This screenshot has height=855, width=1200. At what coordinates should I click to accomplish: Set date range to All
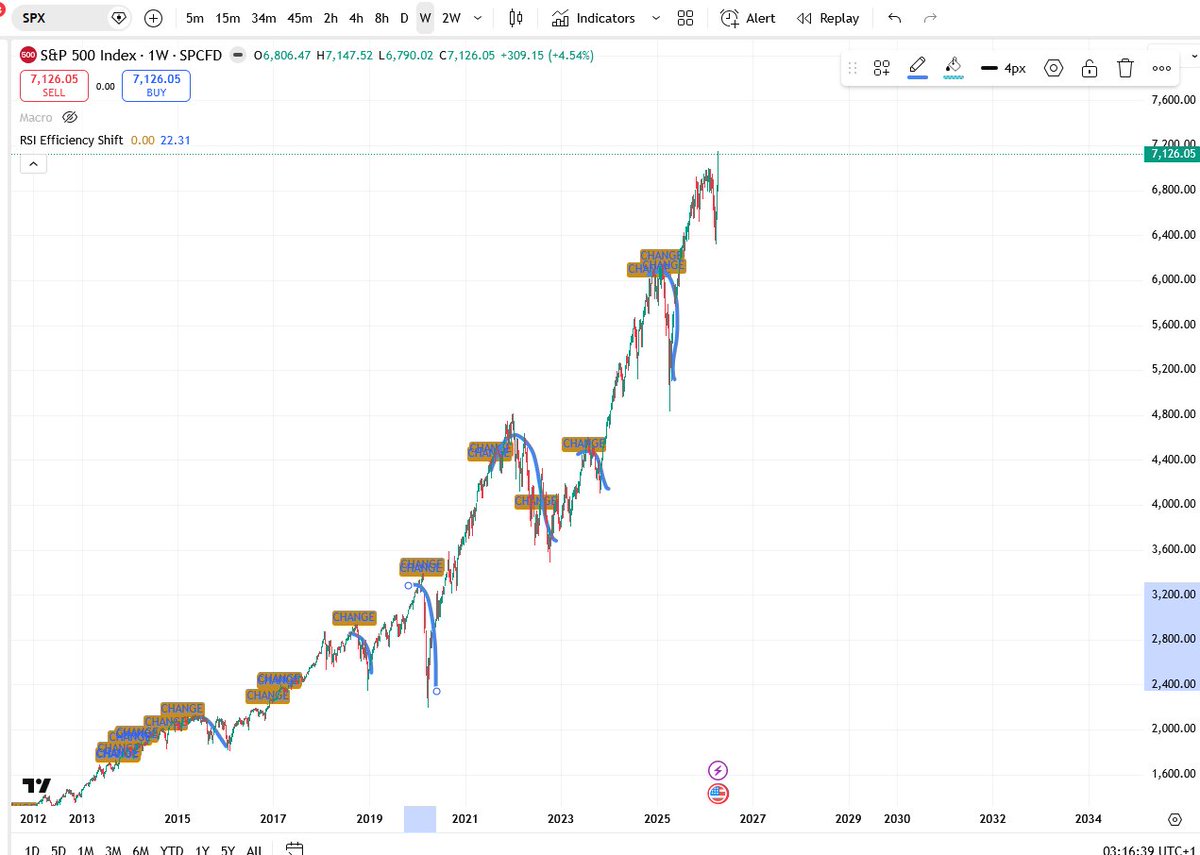pyautogui.click(x=254, y=850)
